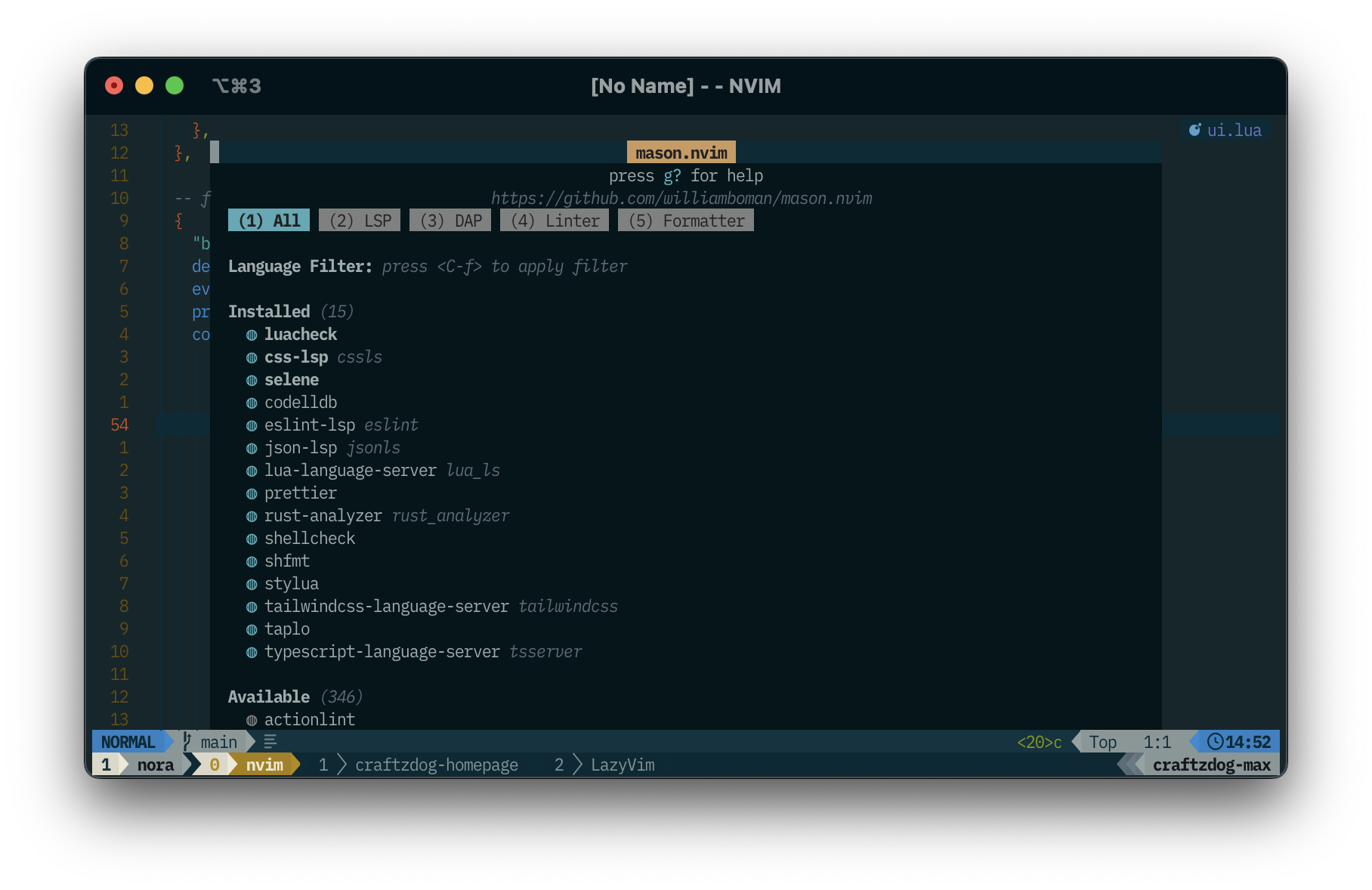
Task: Select the prettier package icon
Action: 252,493
